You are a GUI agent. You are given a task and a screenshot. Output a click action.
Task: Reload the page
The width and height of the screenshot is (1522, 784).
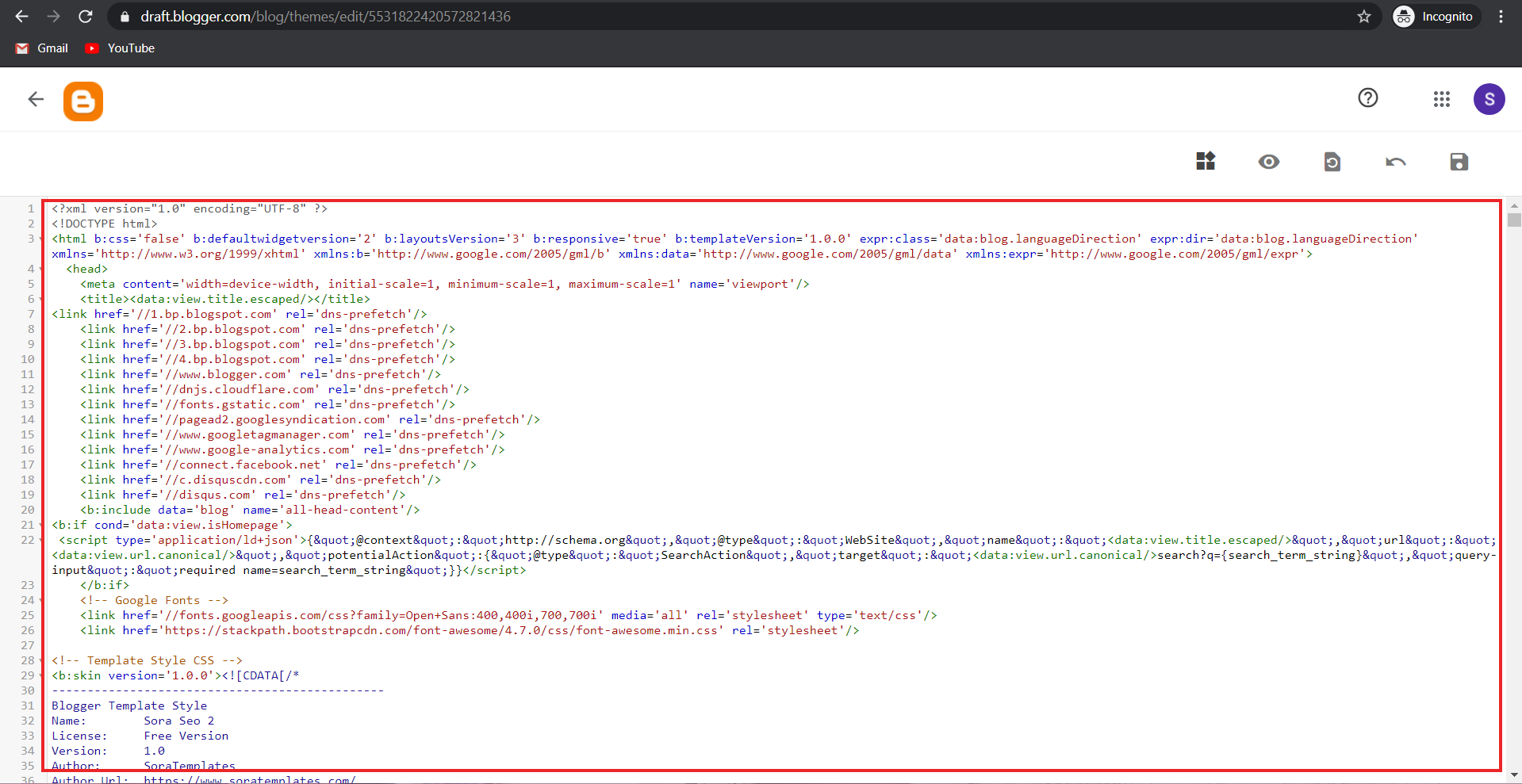[86, 16]
